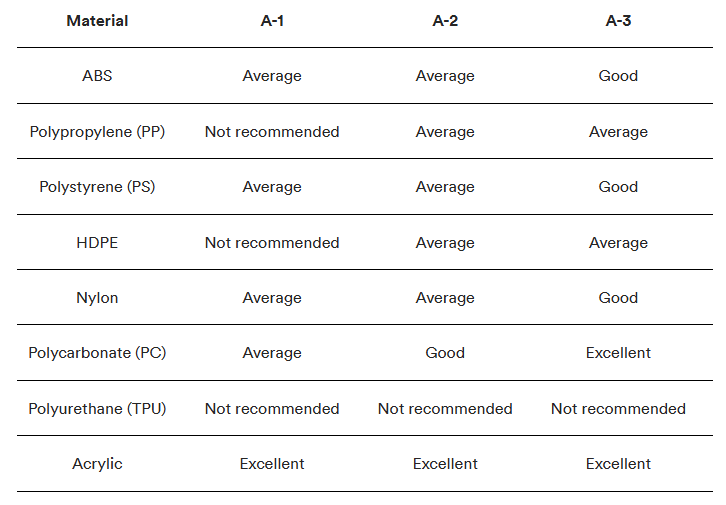Click ABS rating under A-3
Viewport: 726px width, 505px height.
click(x=618, y=76)
